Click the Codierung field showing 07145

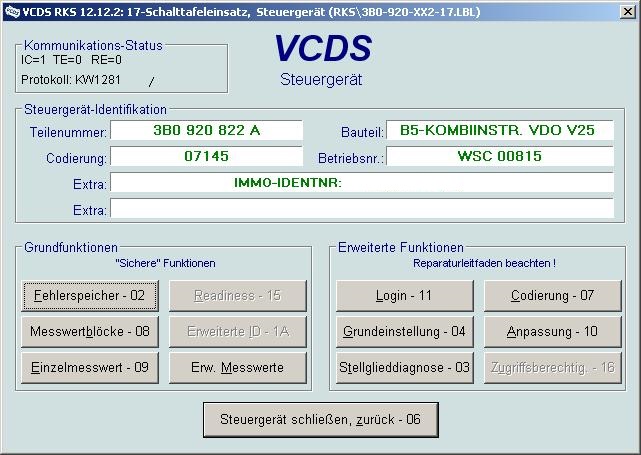(206, 156)
